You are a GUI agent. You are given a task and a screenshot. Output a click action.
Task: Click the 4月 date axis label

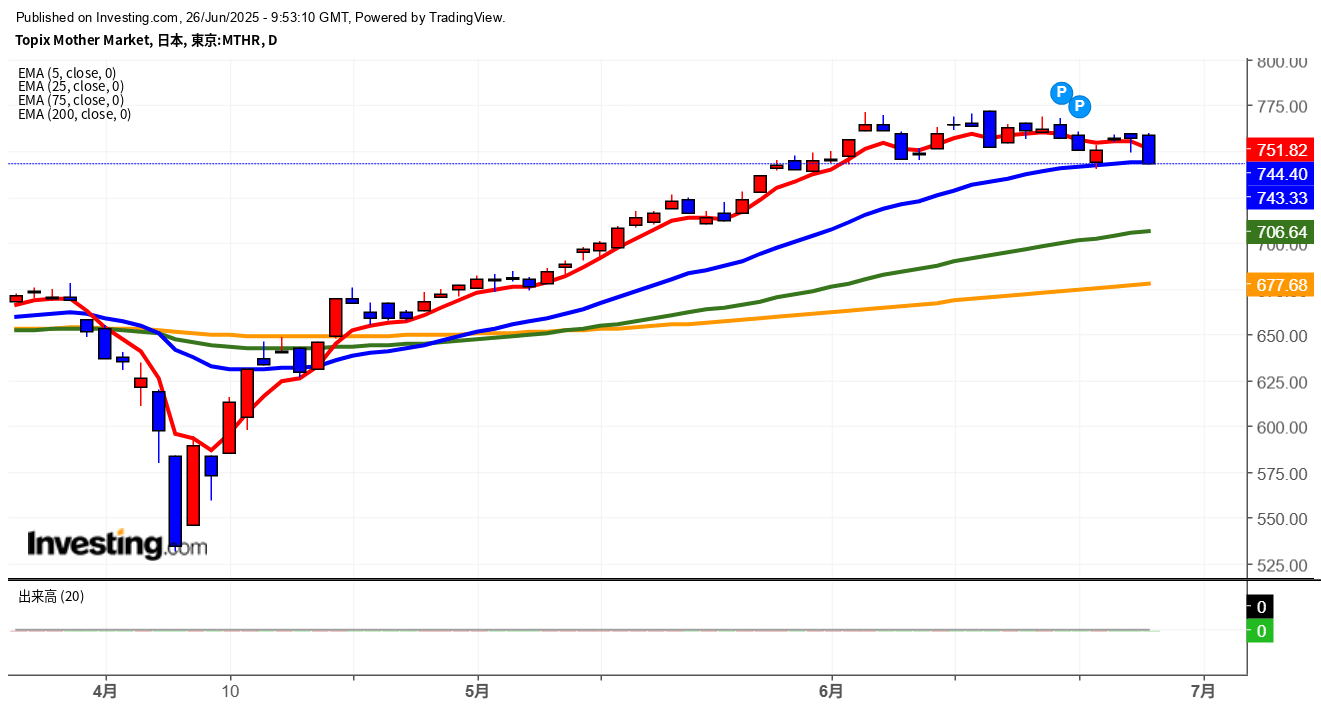105,691
